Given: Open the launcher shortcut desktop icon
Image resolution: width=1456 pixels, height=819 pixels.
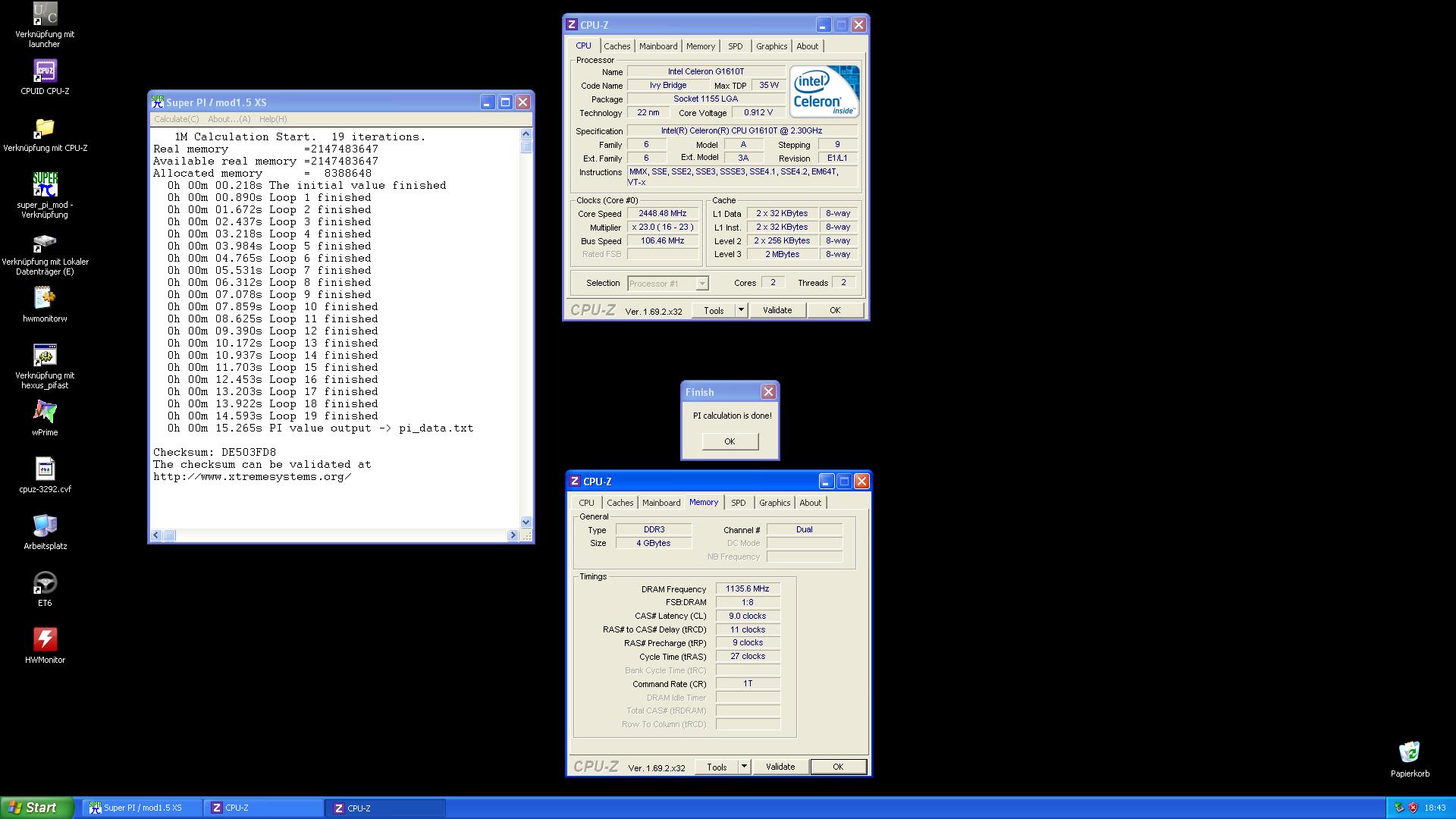Looking at the screenshot, I should [45, 14].
